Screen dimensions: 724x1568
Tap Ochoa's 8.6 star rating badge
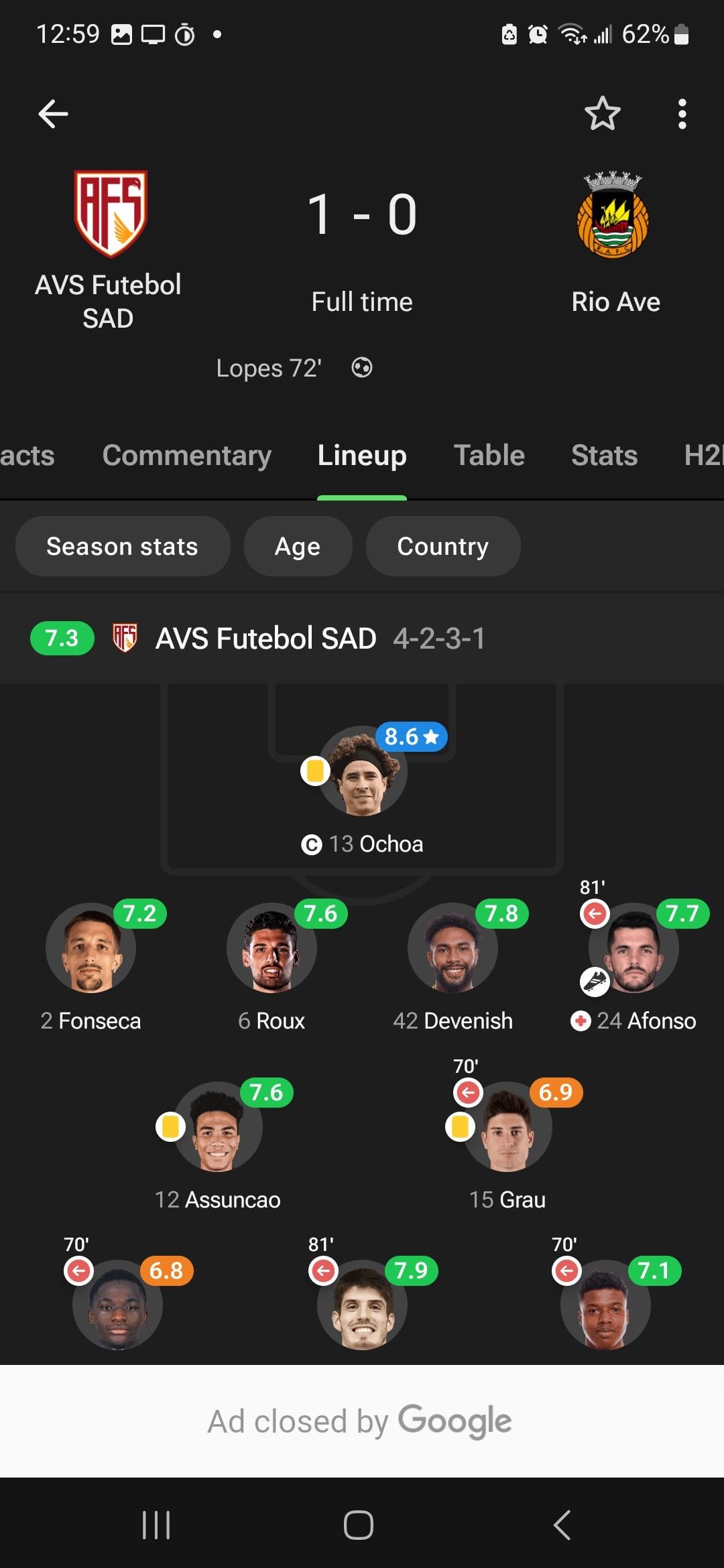(411, 736)
